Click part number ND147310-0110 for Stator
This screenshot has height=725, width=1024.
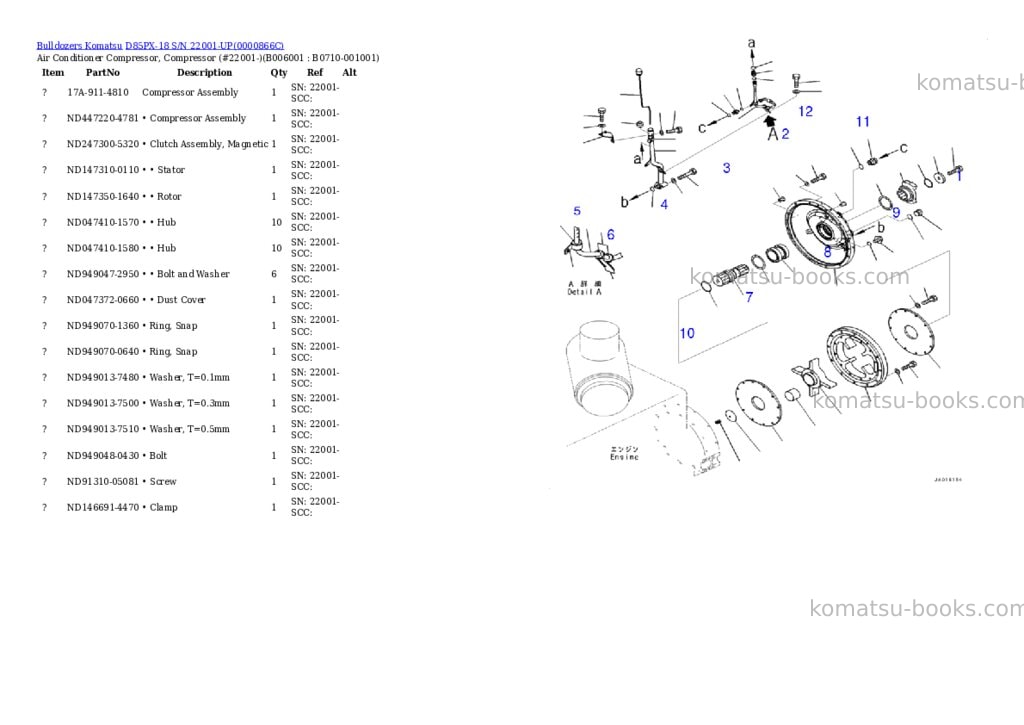pos(103,170)
